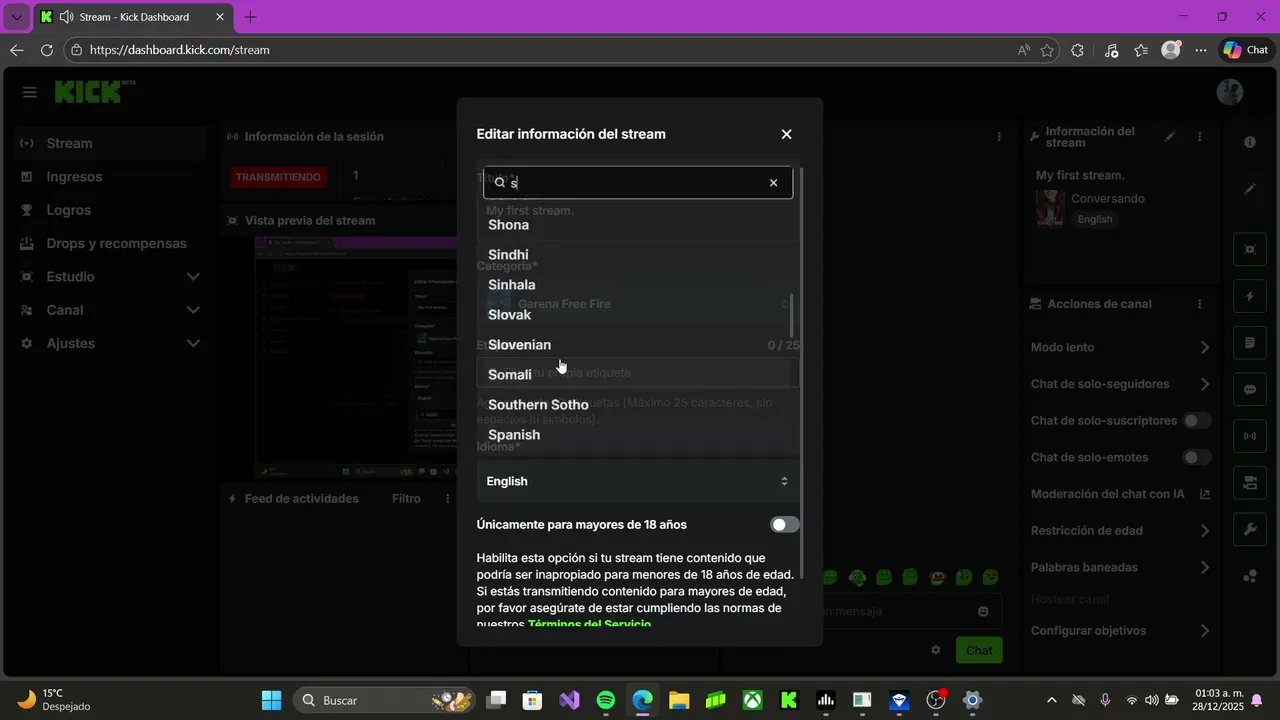The width and height of the screenshot is (1280, 720).
Task: Open the hamburger sidebar menu
Action: [30, 92]
